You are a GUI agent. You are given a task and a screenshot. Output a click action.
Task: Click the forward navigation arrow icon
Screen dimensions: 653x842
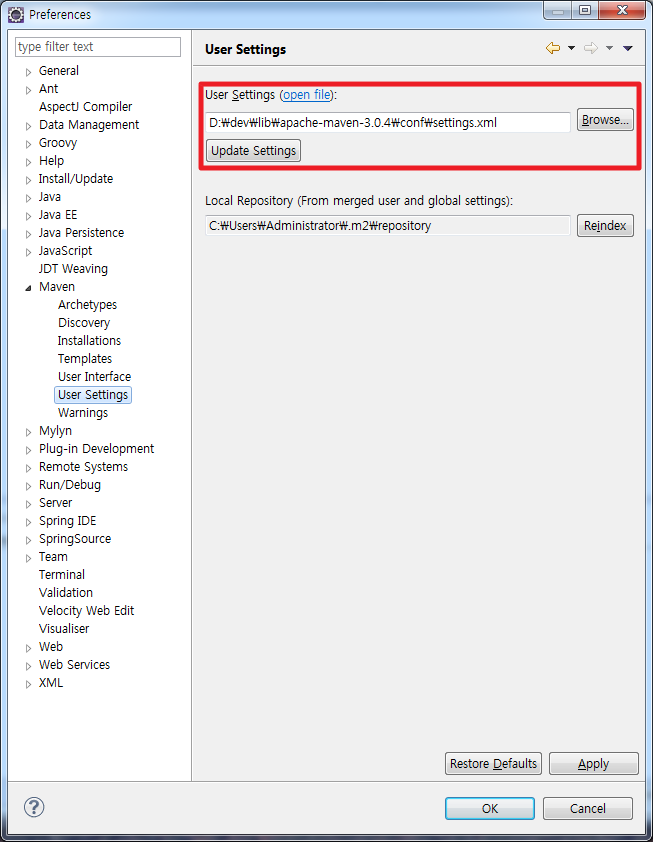(x=591, y=48)
